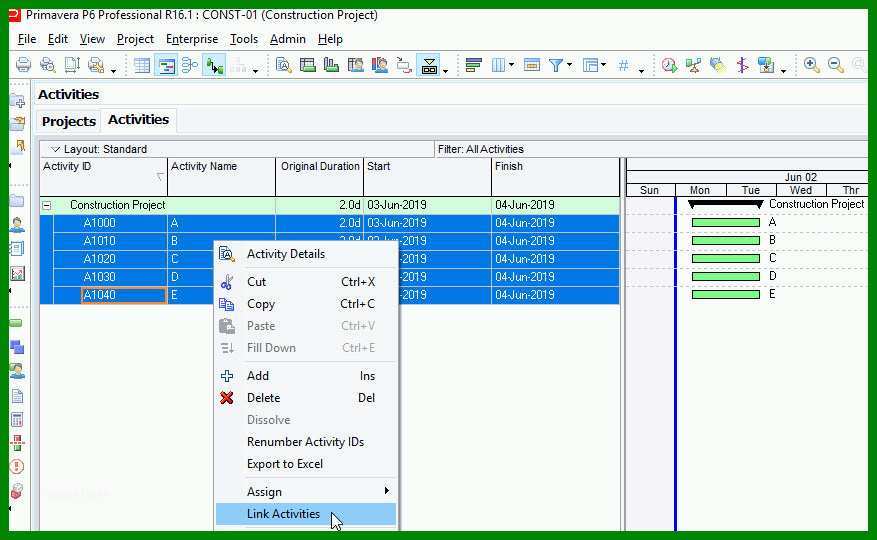Click the Tracking chart icon in sidebar
The image size is (877, 540).
click(x=17, y=274)
